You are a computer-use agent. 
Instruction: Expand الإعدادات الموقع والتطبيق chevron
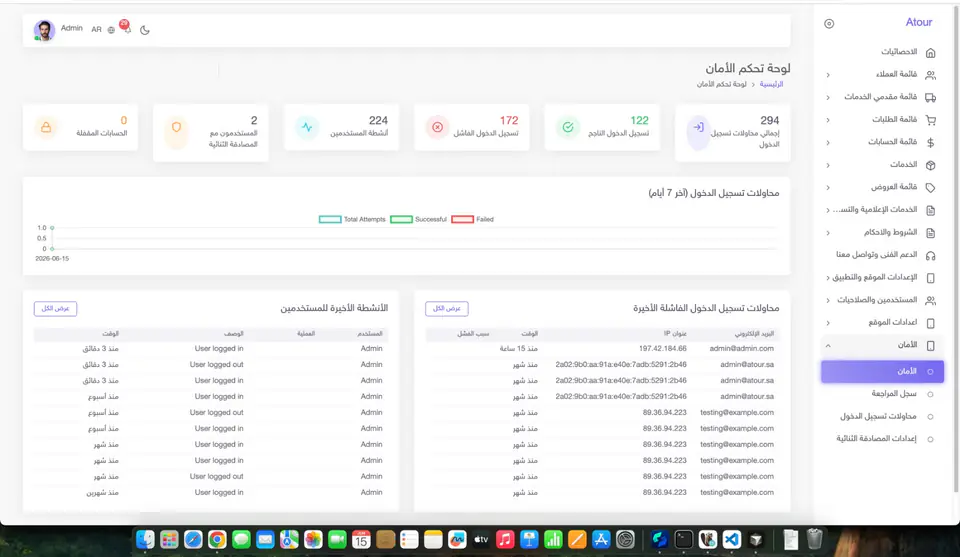pyautogui.click(x=828, y=278)
